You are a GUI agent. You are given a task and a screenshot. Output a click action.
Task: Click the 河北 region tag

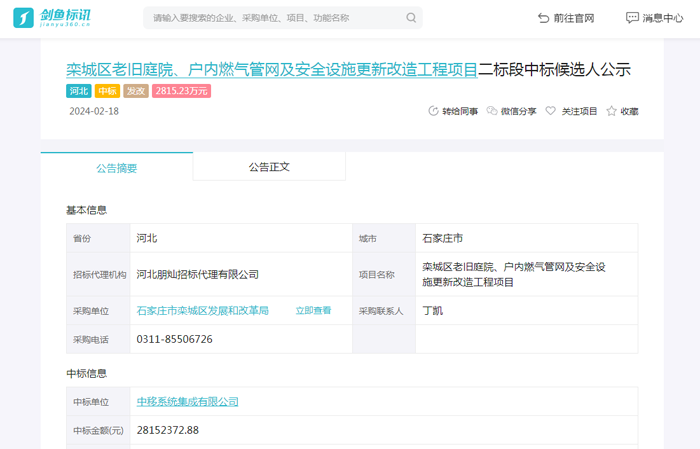click(79, 91)
